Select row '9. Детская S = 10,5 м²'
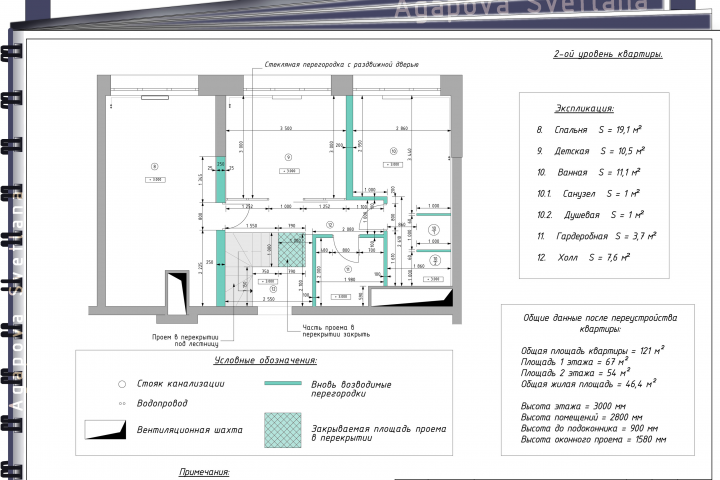Image resolution: width=720 pixels, height=480 pixels. click(591, 151)
